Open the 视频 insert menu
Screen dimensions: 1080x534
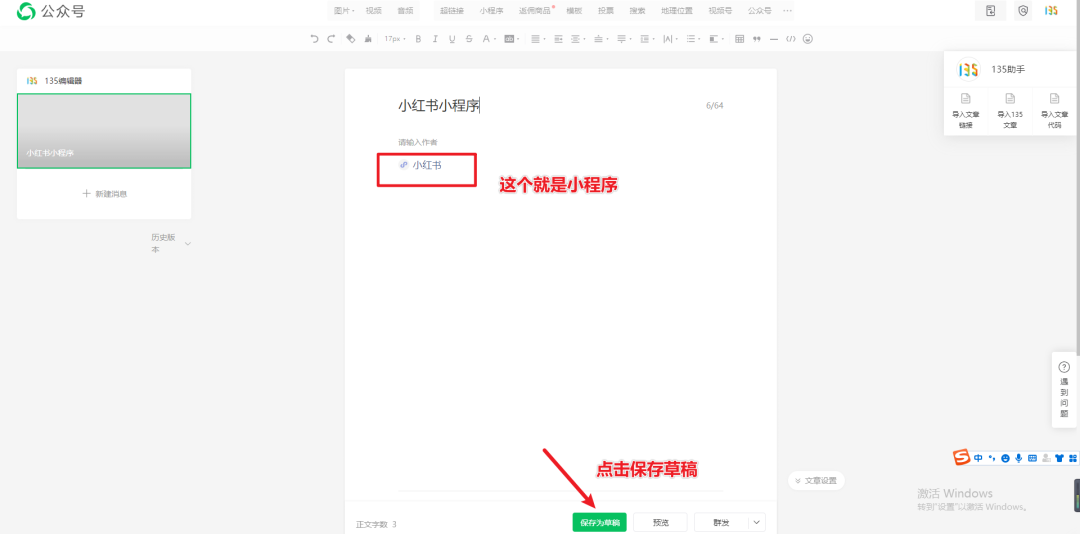373,11
